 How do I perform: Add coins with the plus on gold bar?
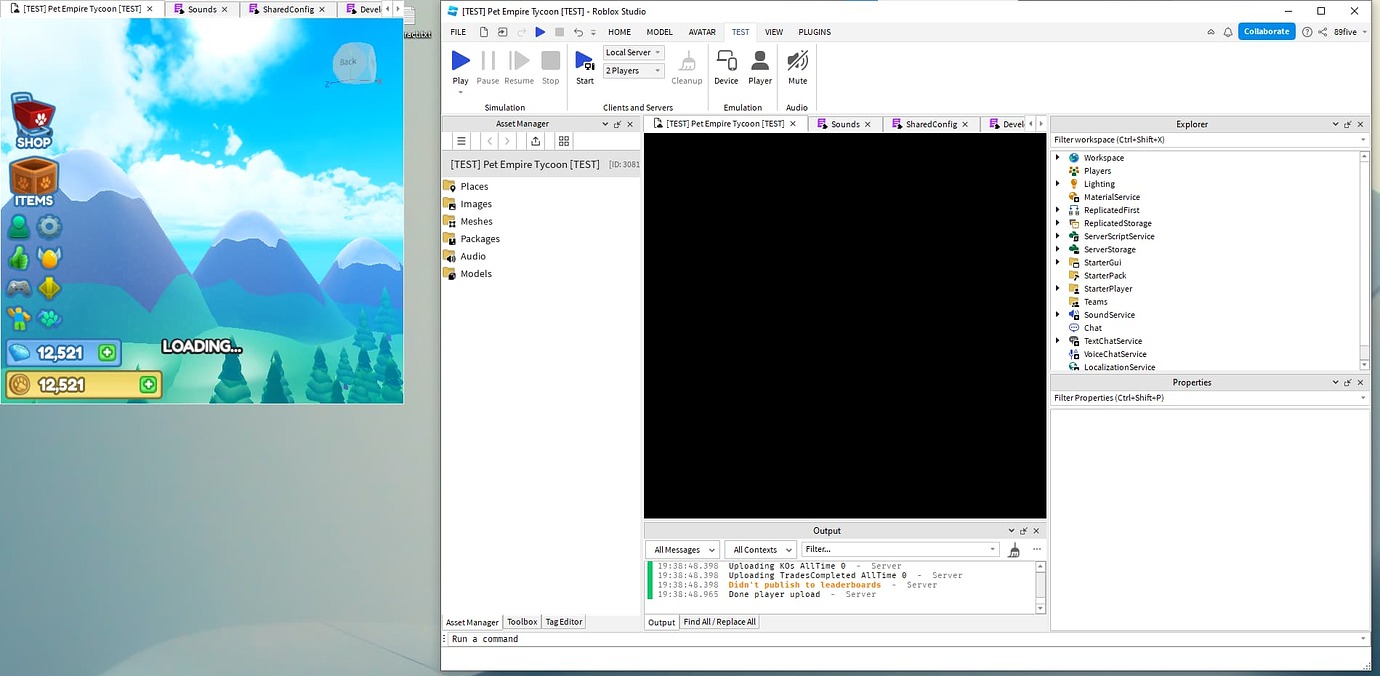pos(149,384)
